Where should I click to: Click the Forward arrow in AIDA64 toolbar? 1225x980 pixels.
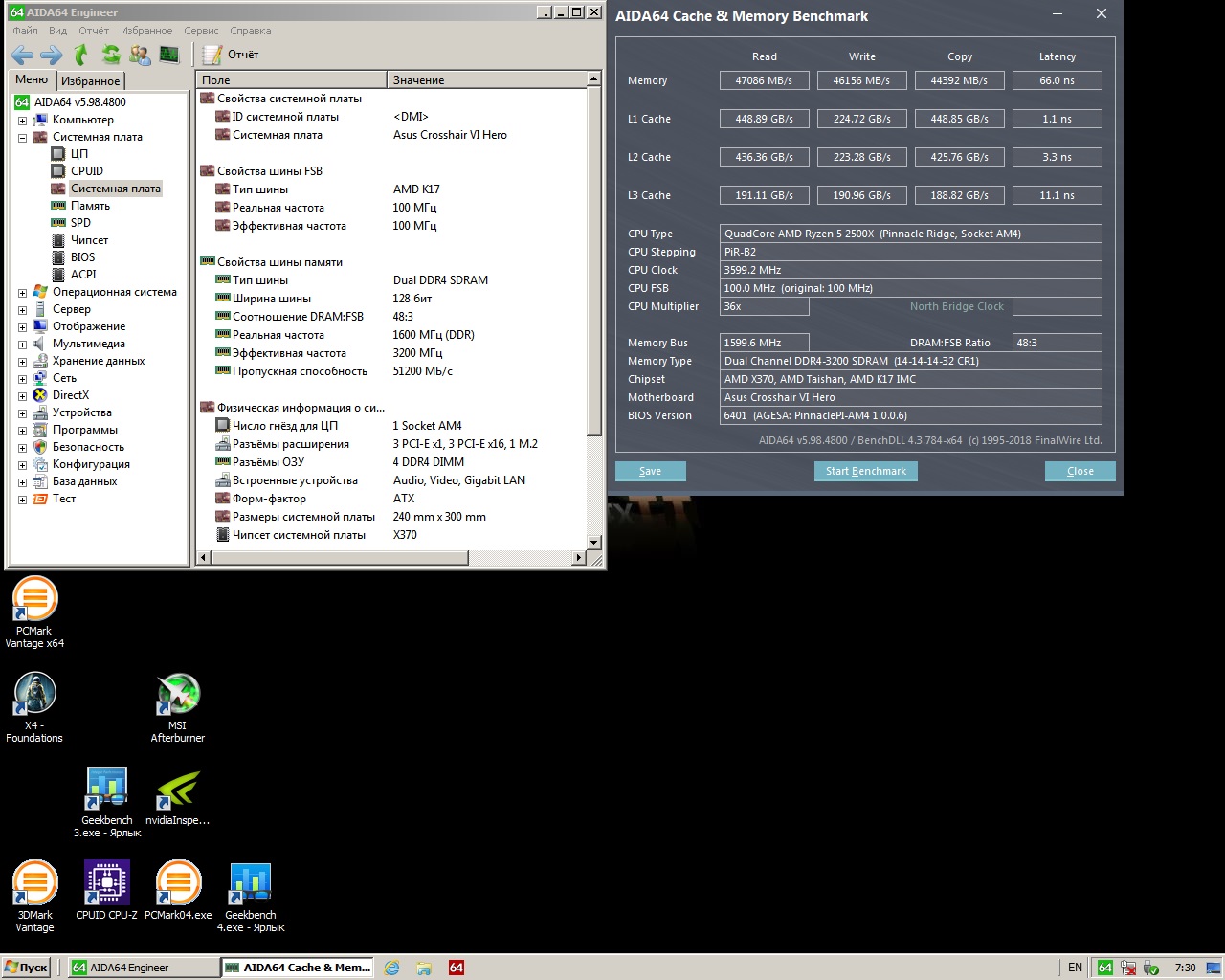click(x=52, y=55)
